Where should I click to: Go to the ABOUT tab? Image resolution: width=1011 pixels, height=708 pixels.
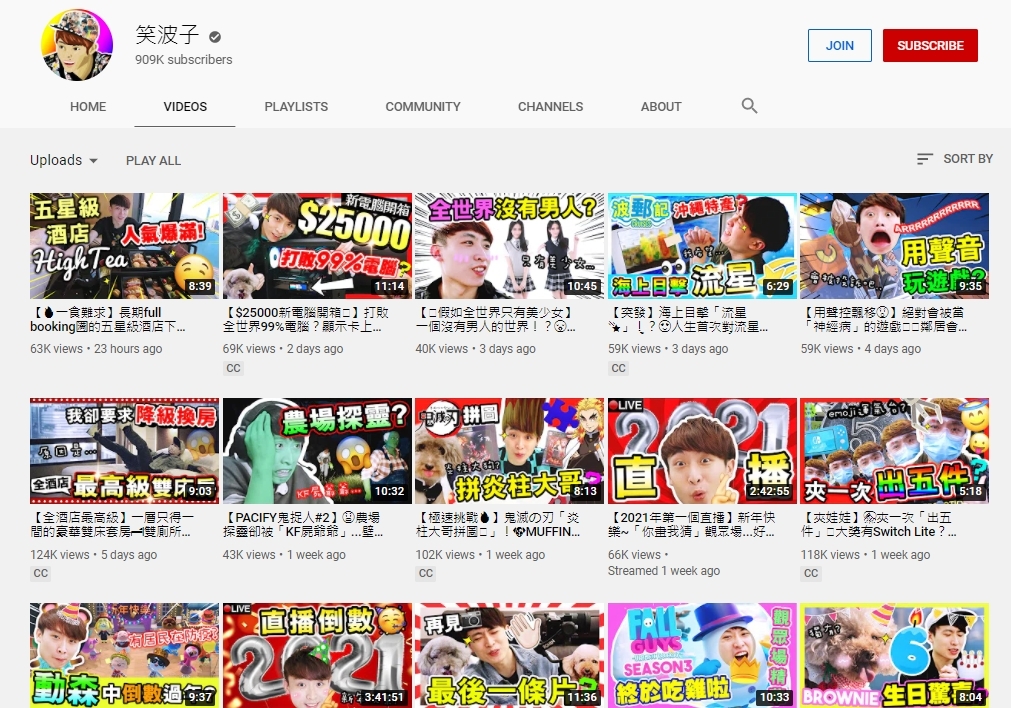(661, 106)
